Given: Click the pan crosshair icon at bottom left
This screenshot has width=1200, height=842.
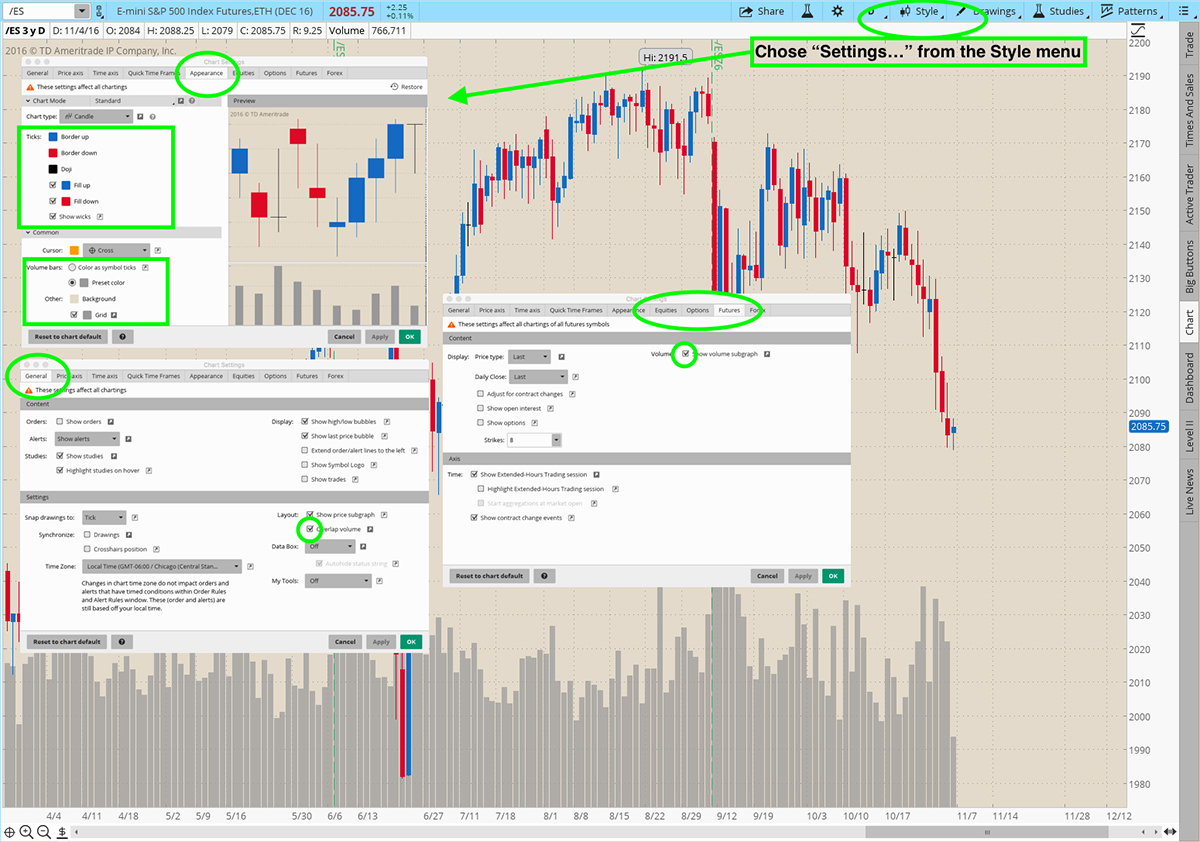Looking at the screenshot, I should [10, 832].
